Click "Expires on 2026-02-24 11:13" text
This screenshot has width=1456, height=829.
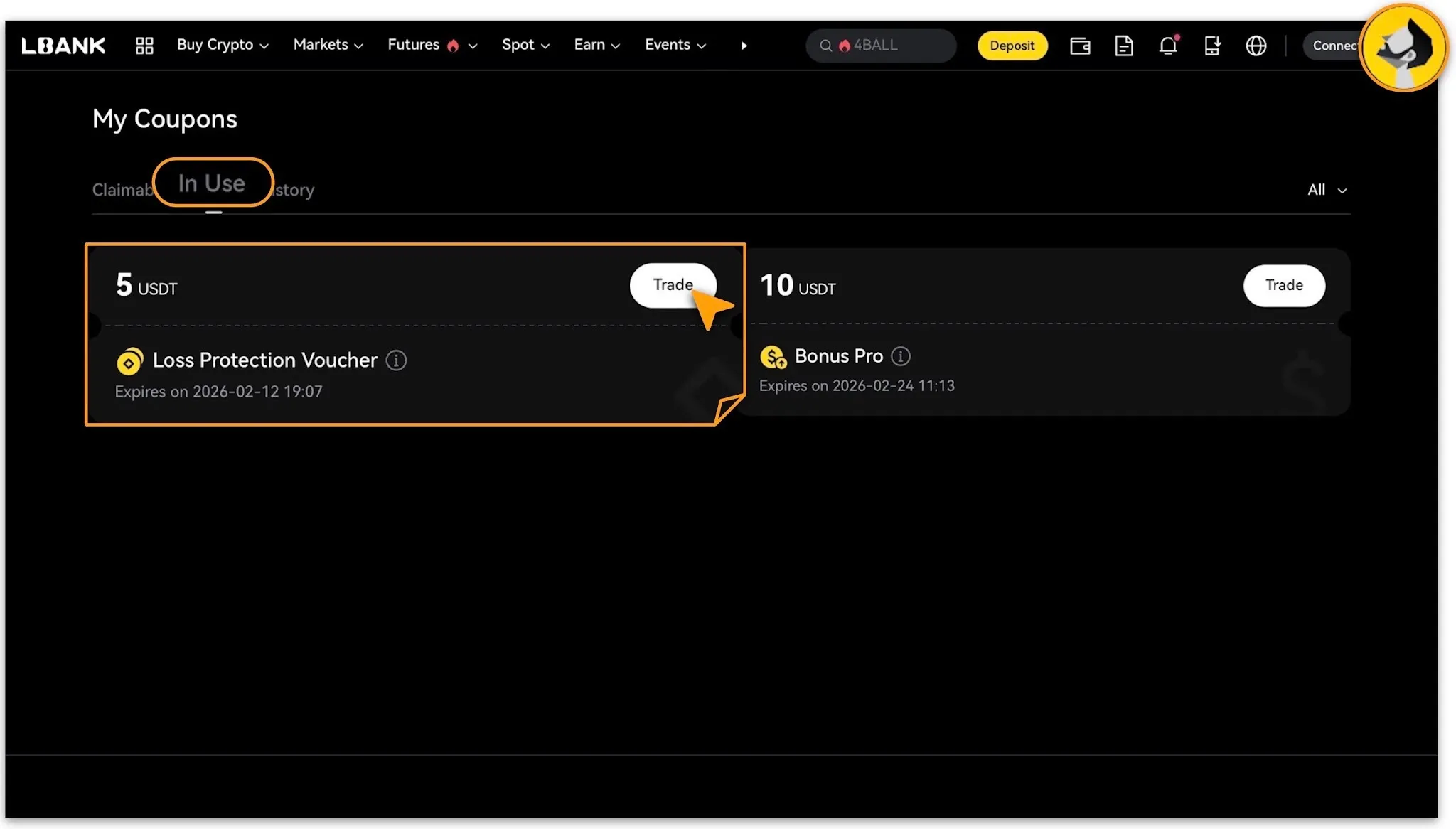tap(857, 386)
